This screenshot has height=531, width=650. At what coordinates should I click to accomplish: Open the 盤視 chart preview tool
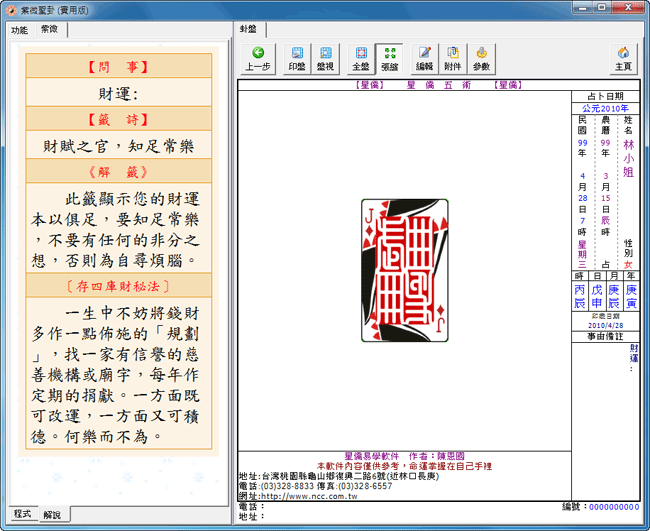click(325, 59)
